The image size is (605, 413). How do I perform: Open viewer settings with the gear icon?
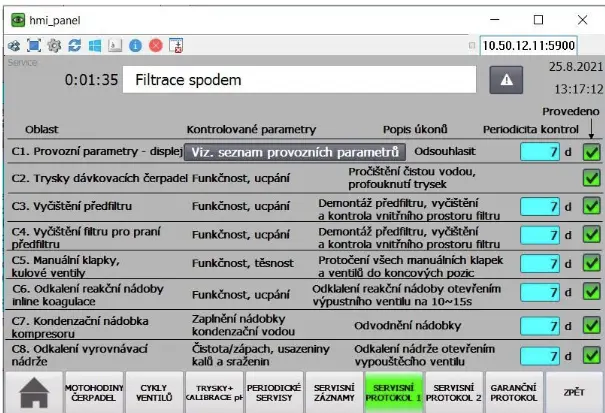54,46
